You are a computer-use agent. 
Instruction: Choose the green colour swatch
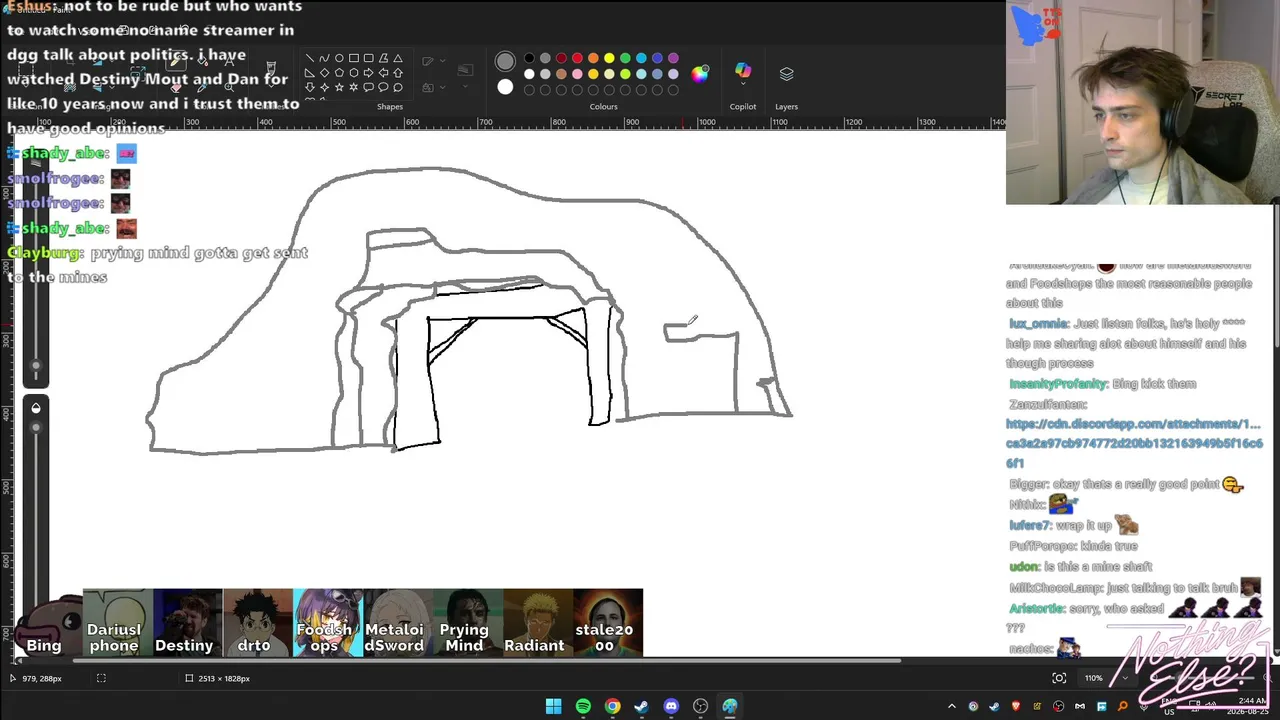[x=625, y=58]
